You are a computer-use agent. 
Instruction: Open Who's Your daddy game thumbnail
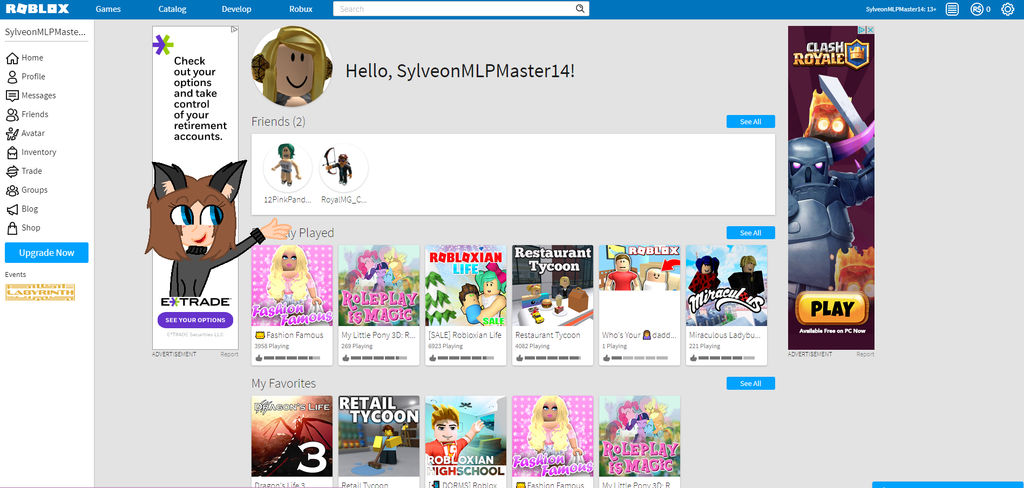(639, 285)
